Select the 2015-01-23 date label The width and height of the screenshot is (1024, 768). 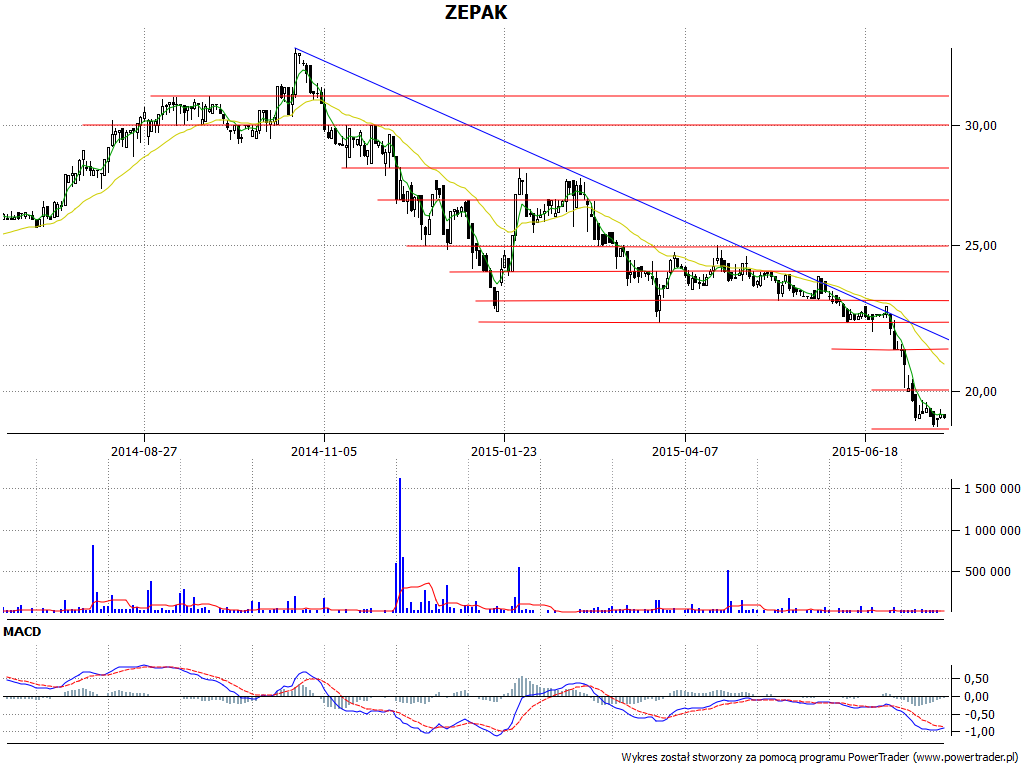pos(504,451)
